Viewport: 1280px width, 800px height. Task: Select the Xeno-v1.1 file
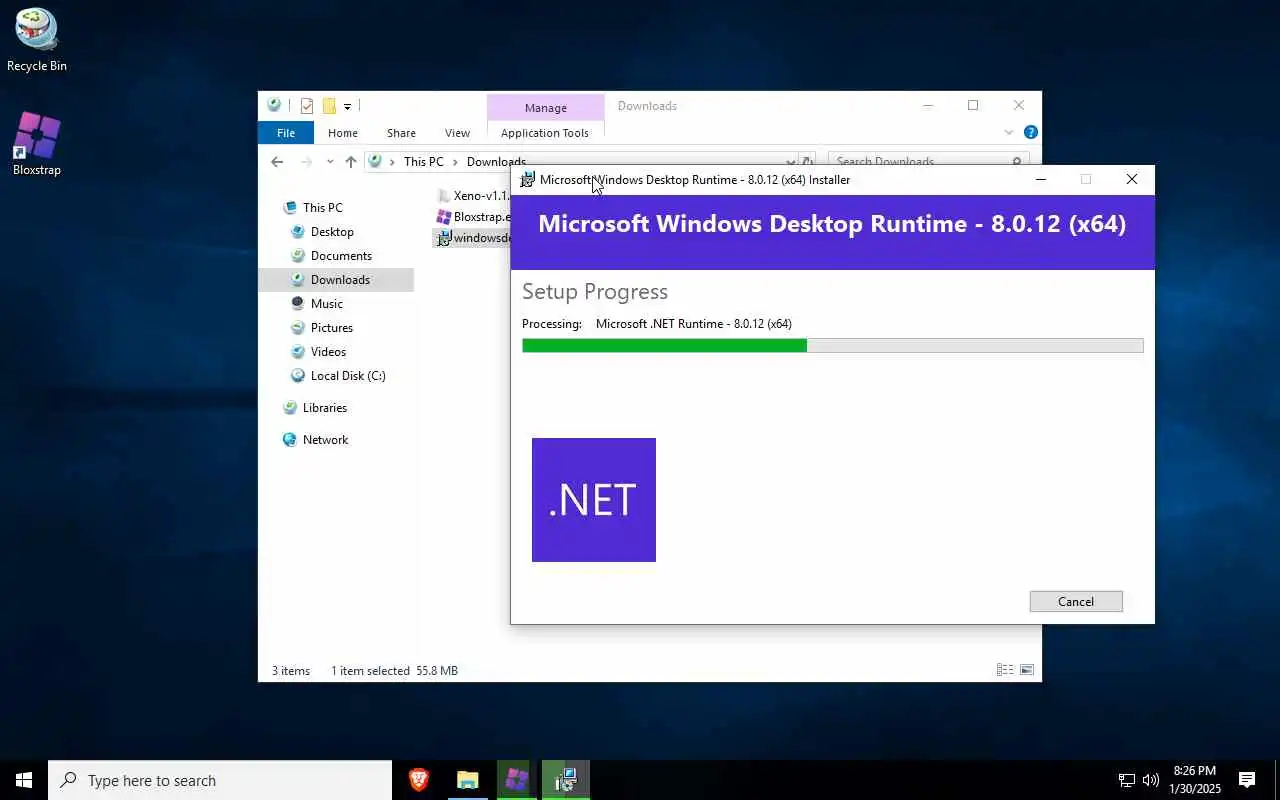pyautogui.click(x=474, y=195)
